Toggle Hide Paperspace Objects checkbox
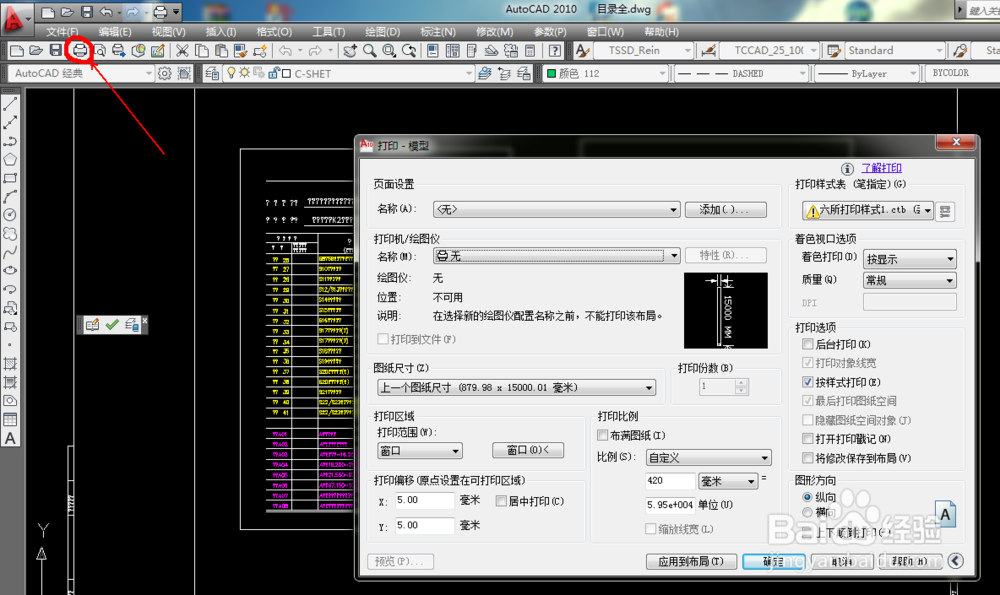The height and width of the screenshot is (595, 1000). pyautogui.click(x=808, y=420)
